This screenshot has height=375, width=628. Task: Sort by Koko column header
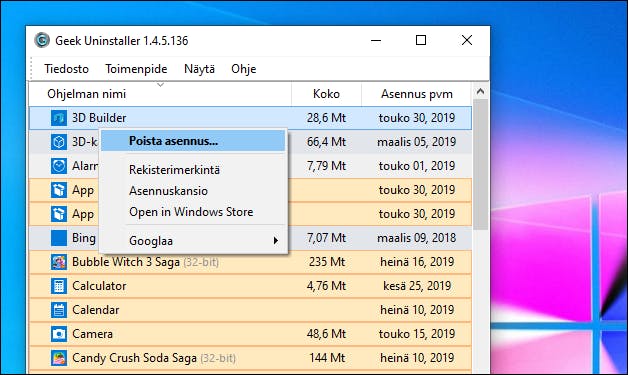pos(326,94)
